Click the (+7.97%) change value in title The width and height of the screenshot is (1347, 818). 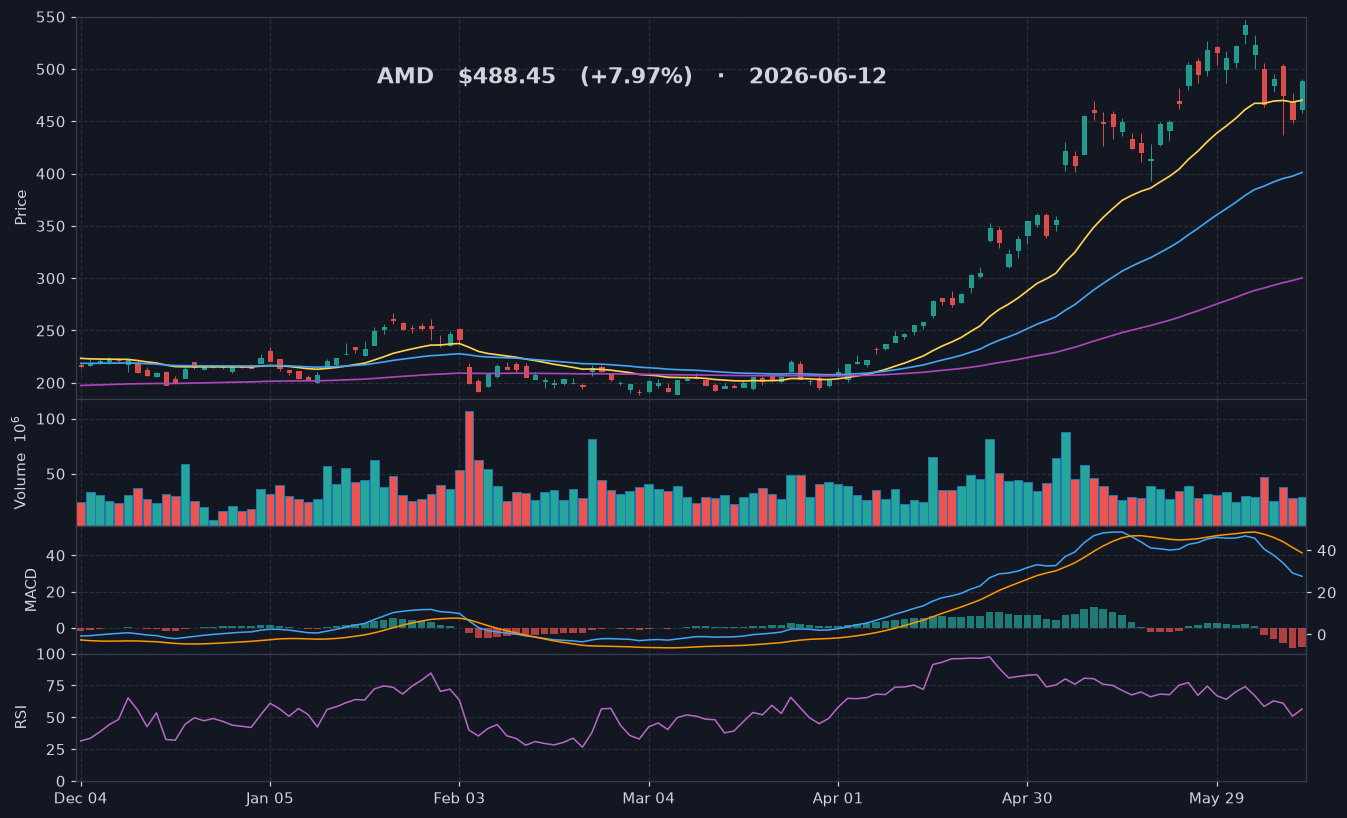tap(636, 77)
